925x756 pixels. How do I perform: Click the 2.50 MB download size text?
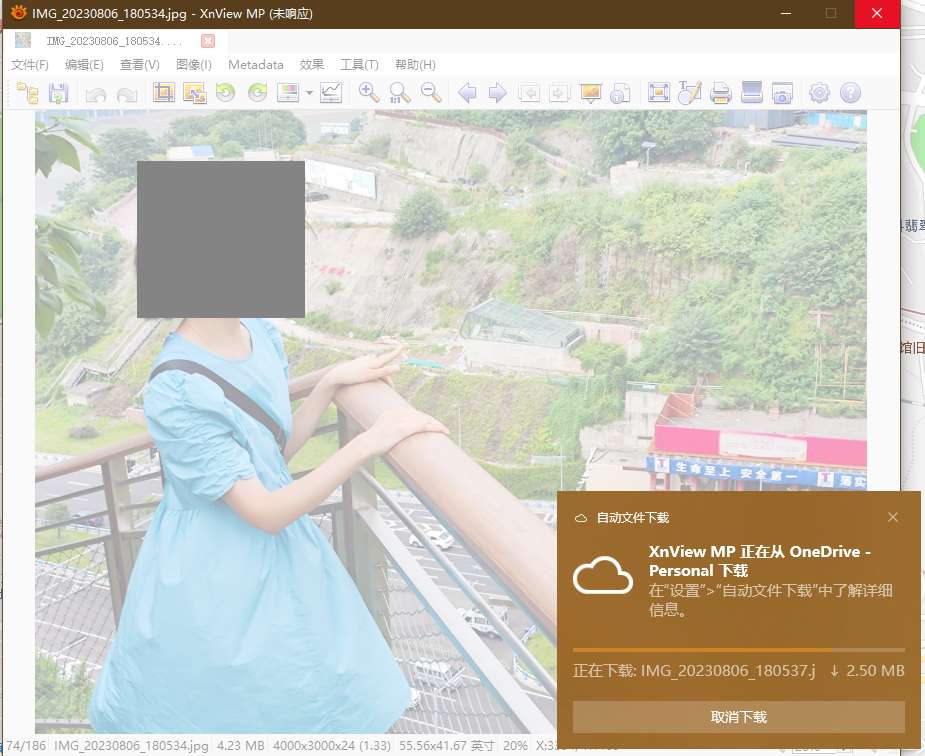[x=875, y=671]
